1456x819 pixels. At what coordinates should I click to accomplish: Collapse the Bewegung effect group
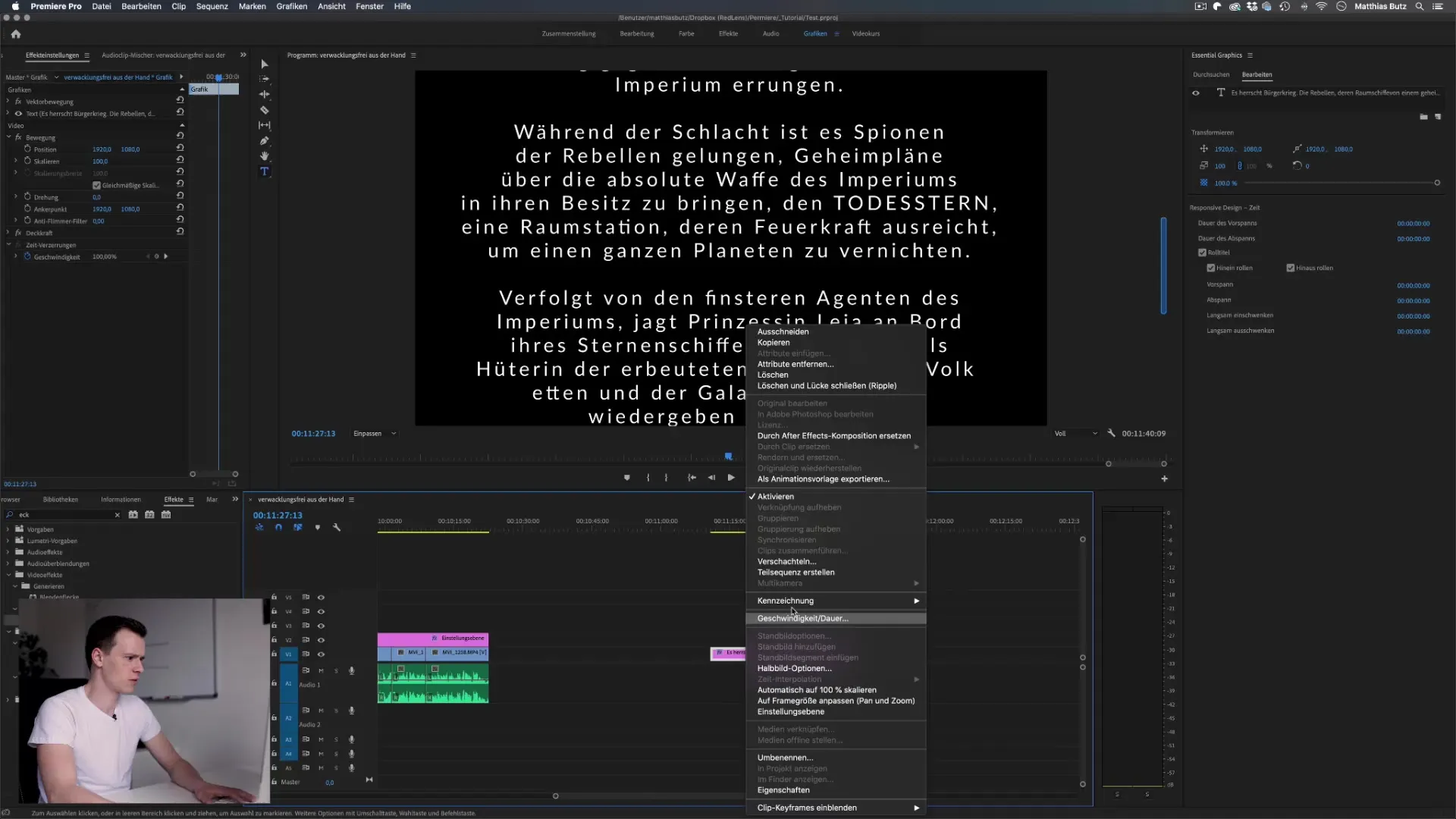8,137
